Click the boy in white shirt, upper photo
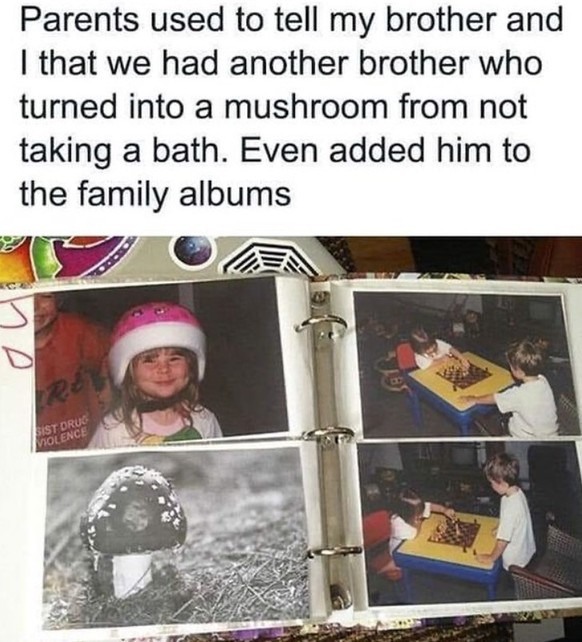This screenshot has height=642, width=582. (x=520, y=389)
